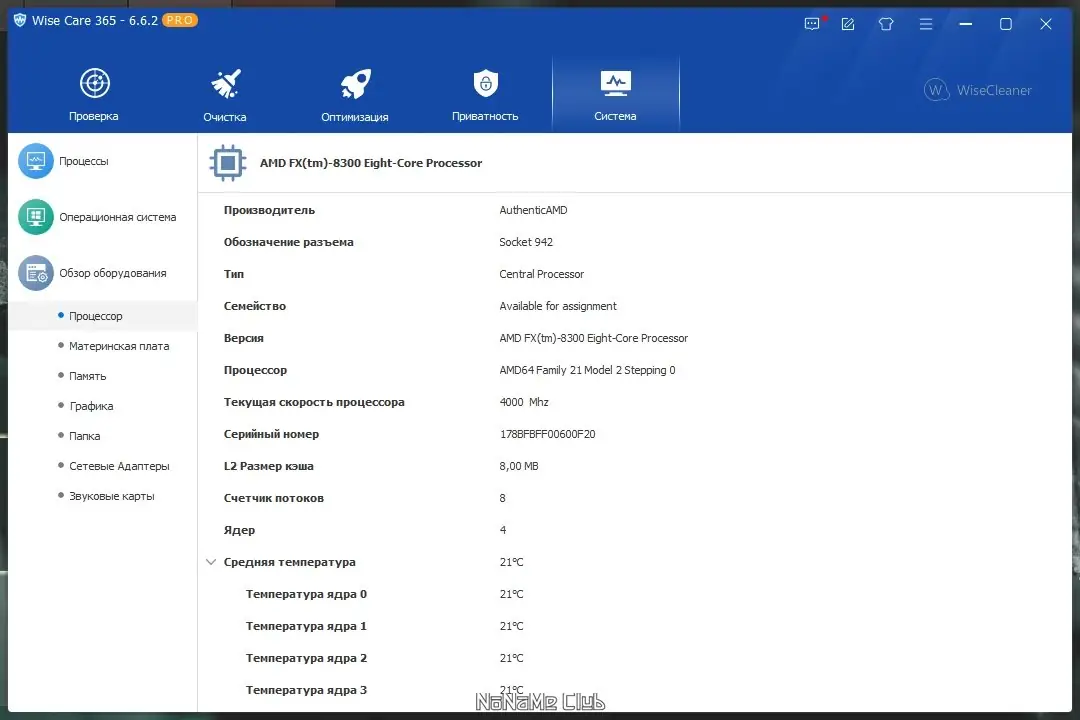Viewport: 1080px width, 720px height.
Task: Click the Central Processor value
Action: click(x=541, y=274)
